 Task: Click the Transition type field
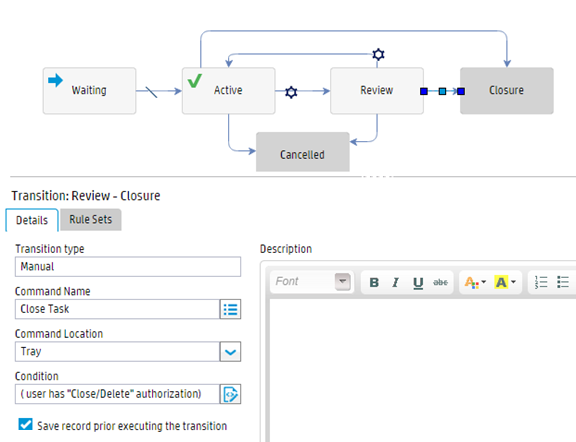[128, 266]
